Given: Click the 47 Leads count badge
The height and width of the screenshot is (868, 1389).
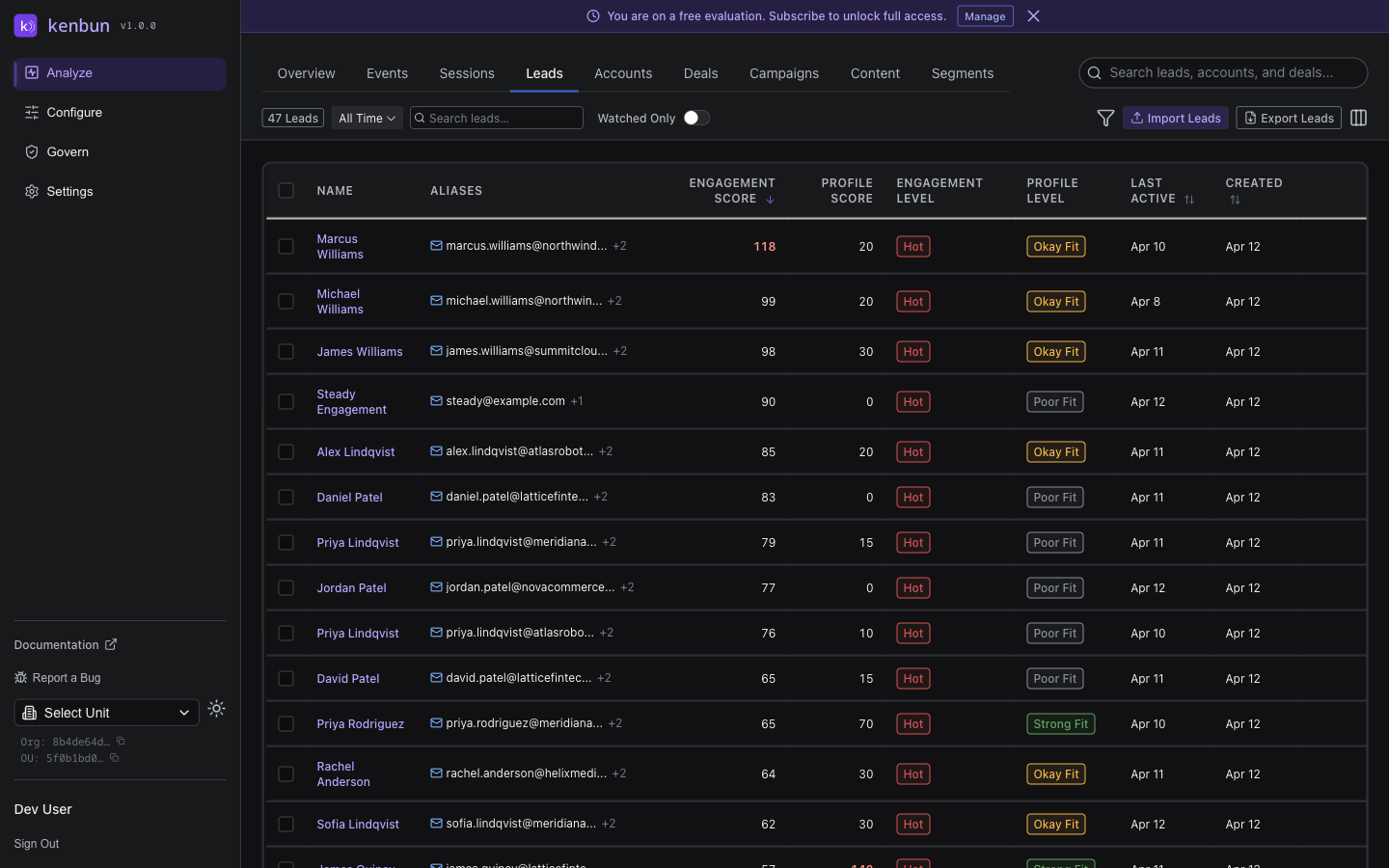Looking at the screenshot, I should click(x=293, y=118).
